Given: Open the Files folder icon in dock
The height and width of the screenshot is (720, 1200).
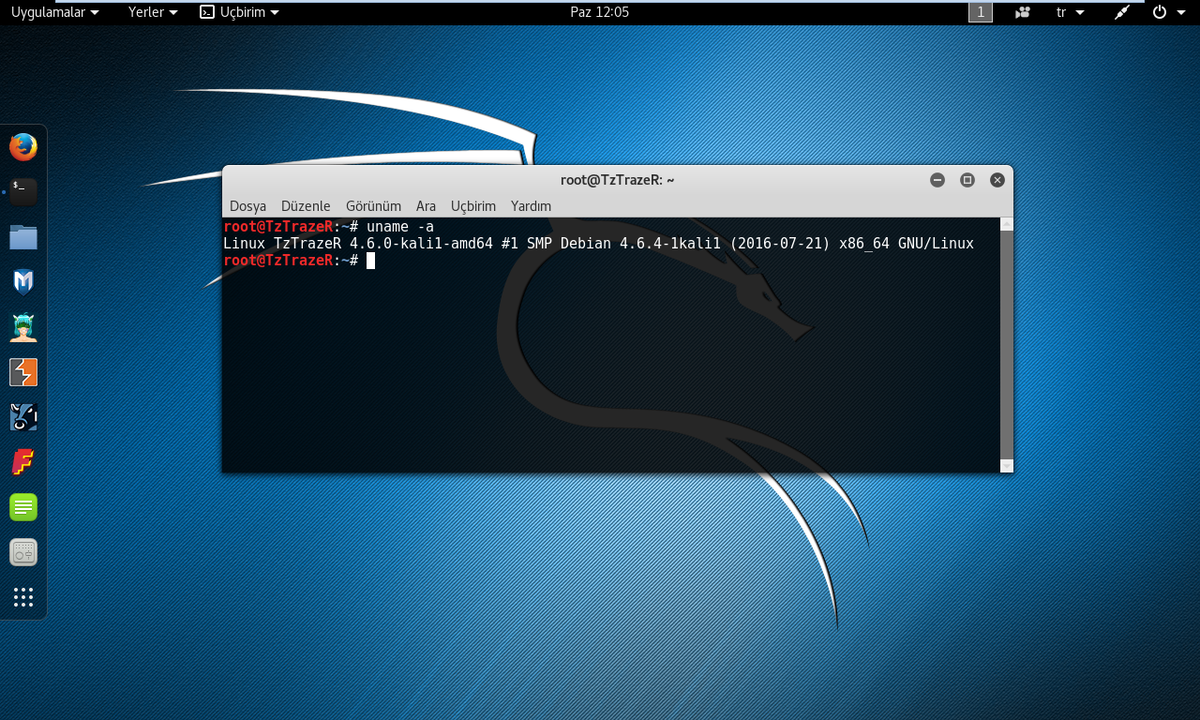Looking at the screenshot, I should [x=23, y=237].
